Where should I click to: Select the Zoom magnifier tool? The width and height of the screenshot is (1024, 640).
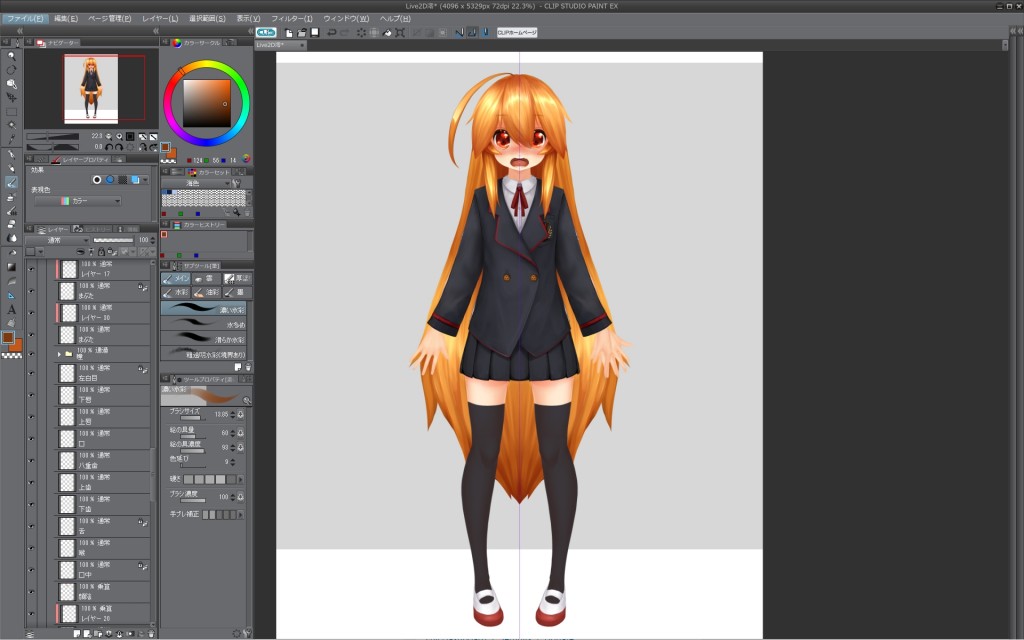[11, 56]
